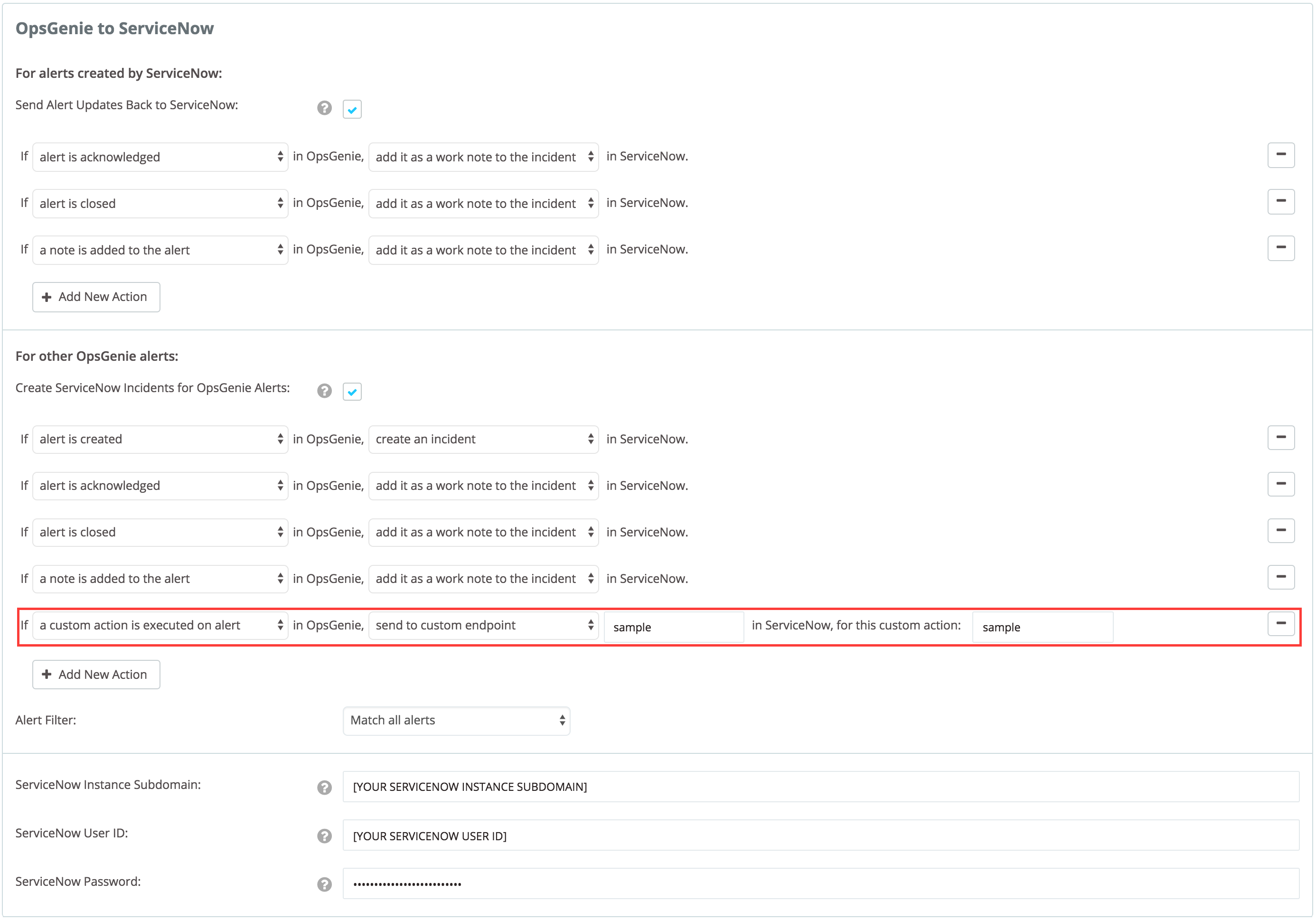Add New Action for other OpsGenie alerts
Viewport: 1316px width, 920px height.
(x=96, y=675)
